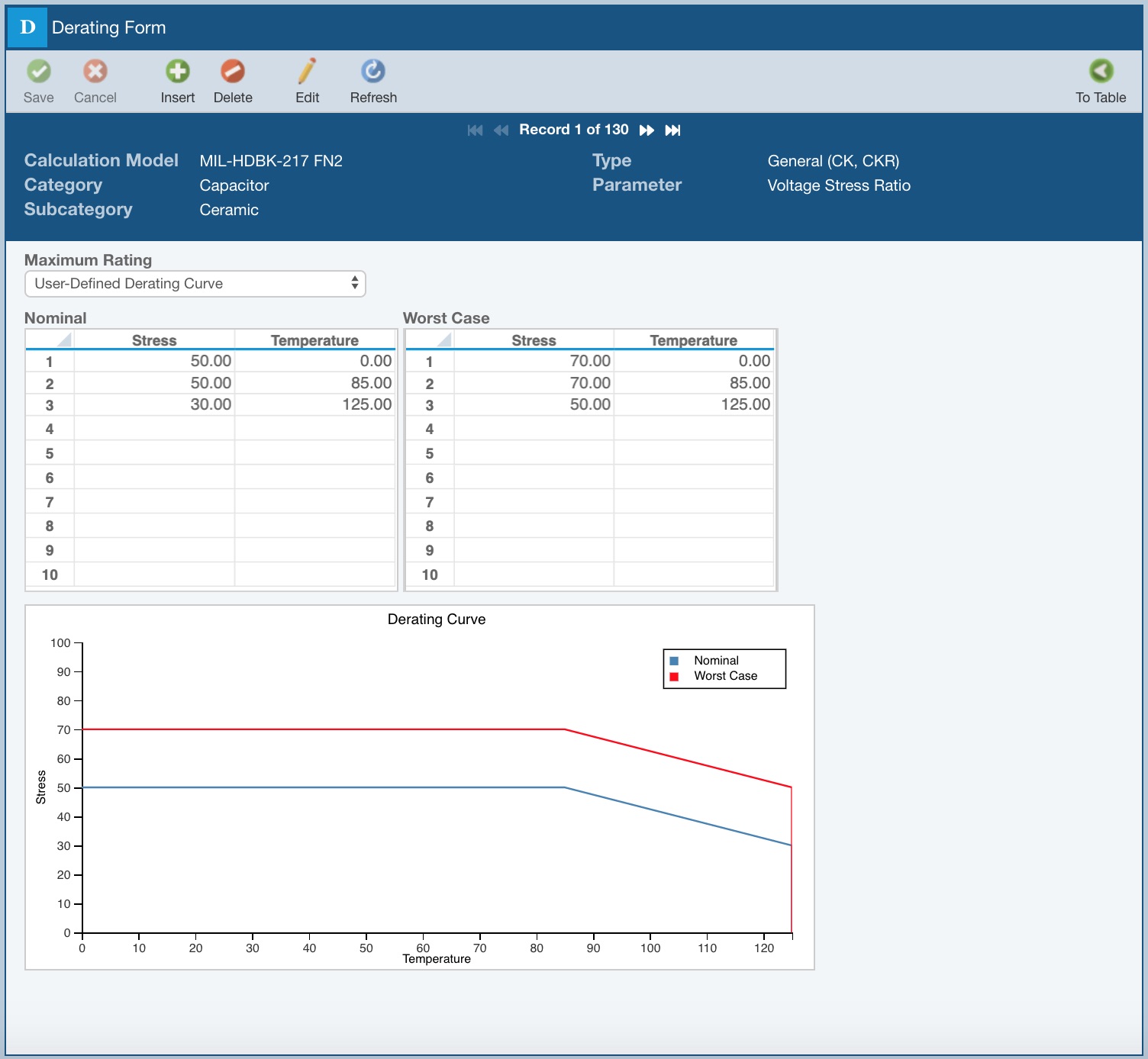Jump to the last record
Screen dimensions: 1148x1059
[672, 130]
